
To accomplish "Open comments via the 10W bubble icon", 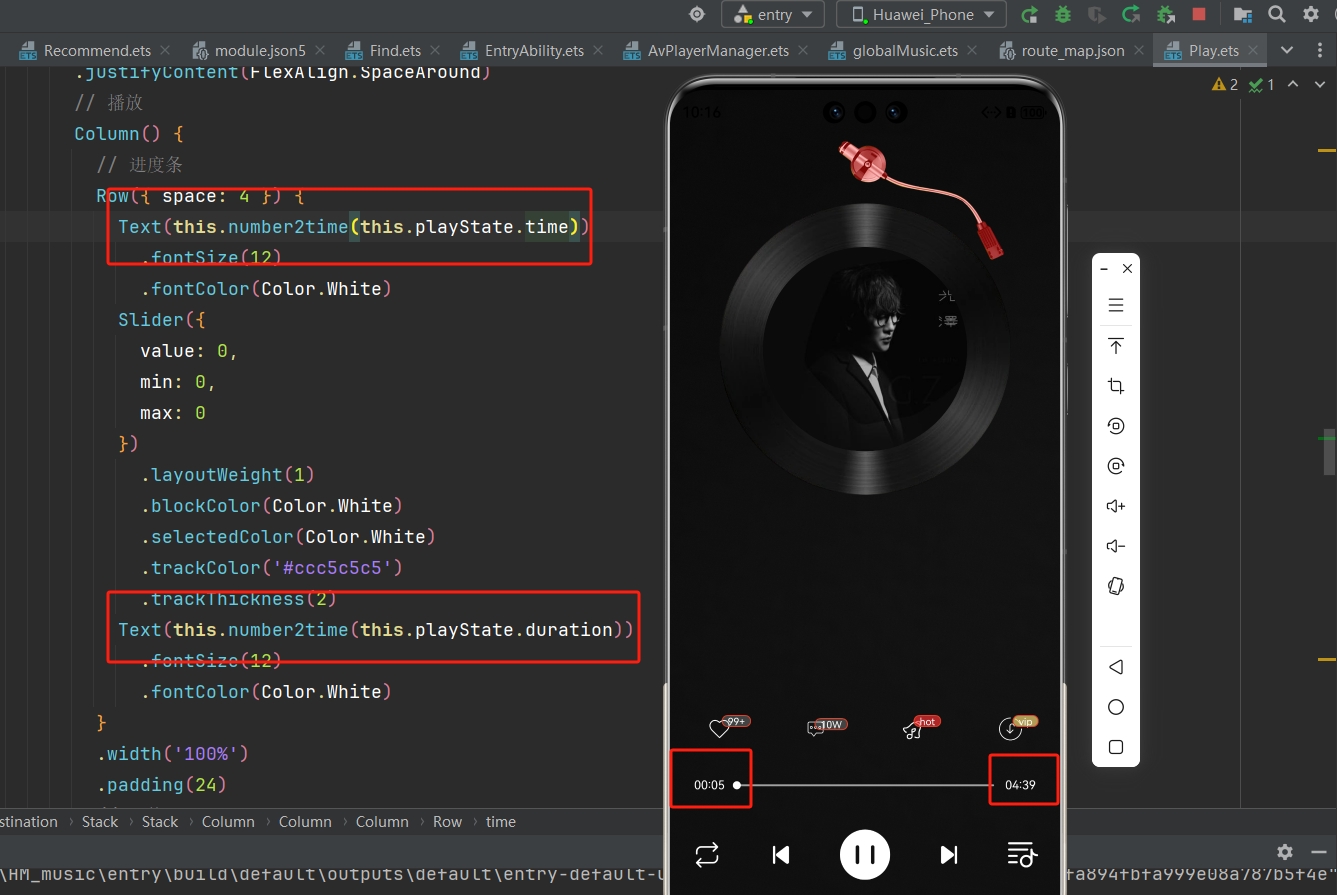I will [x=816, y=729].
